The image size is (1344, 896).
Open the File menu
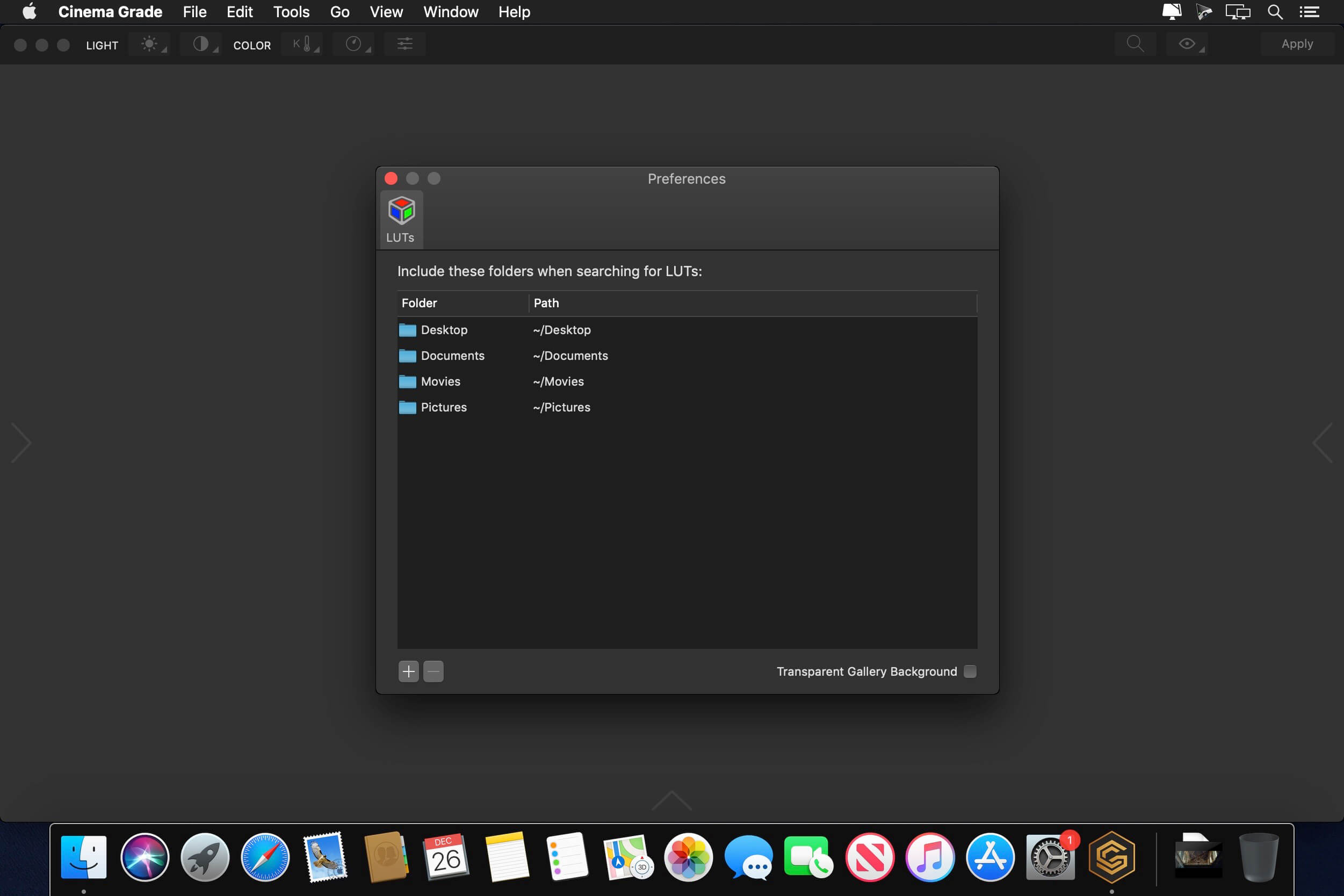[x=194, y=12]
